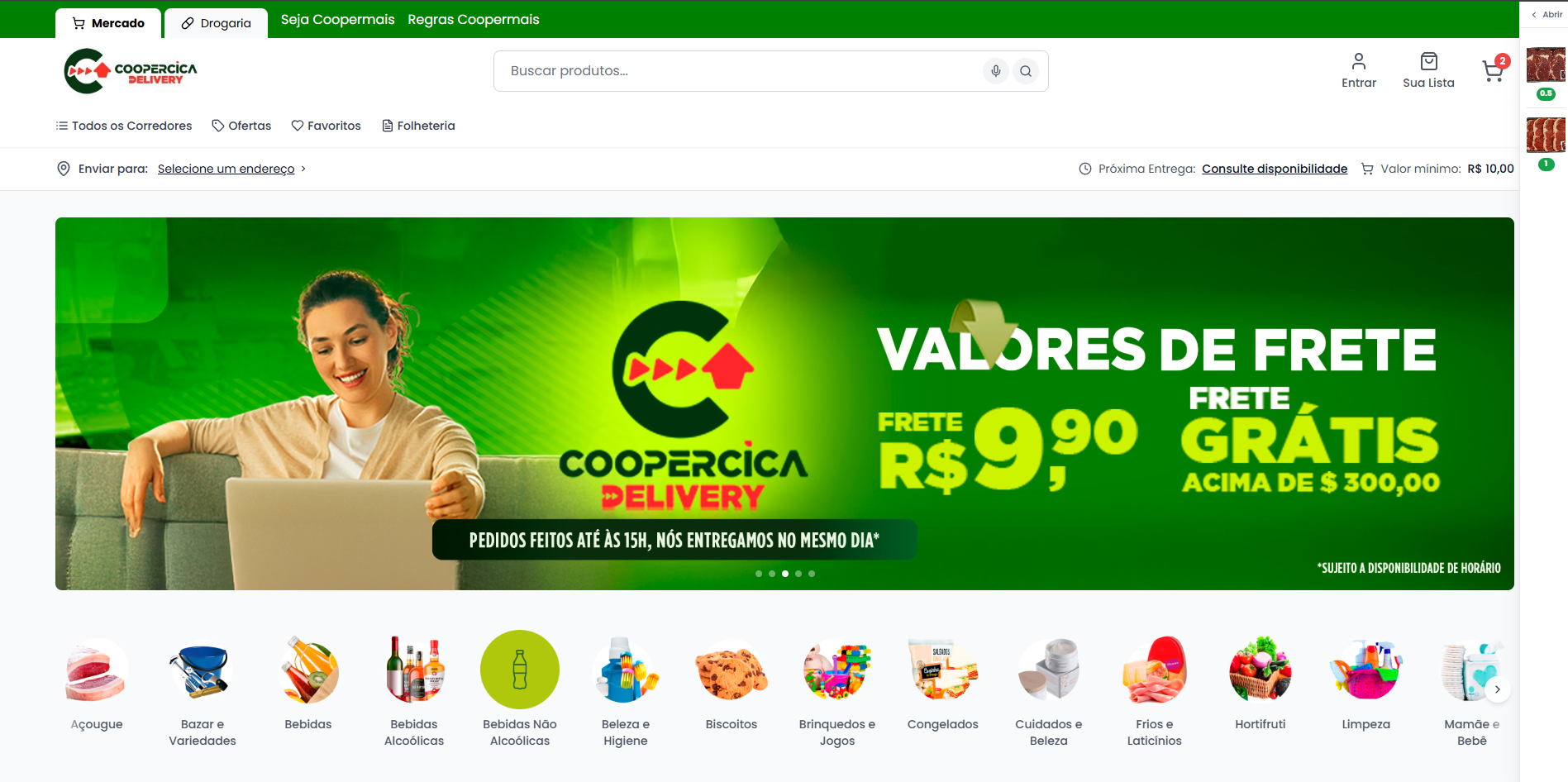1568x782 pixels.
Task: Open the Folheteria menu item
Action: [418, 126]
